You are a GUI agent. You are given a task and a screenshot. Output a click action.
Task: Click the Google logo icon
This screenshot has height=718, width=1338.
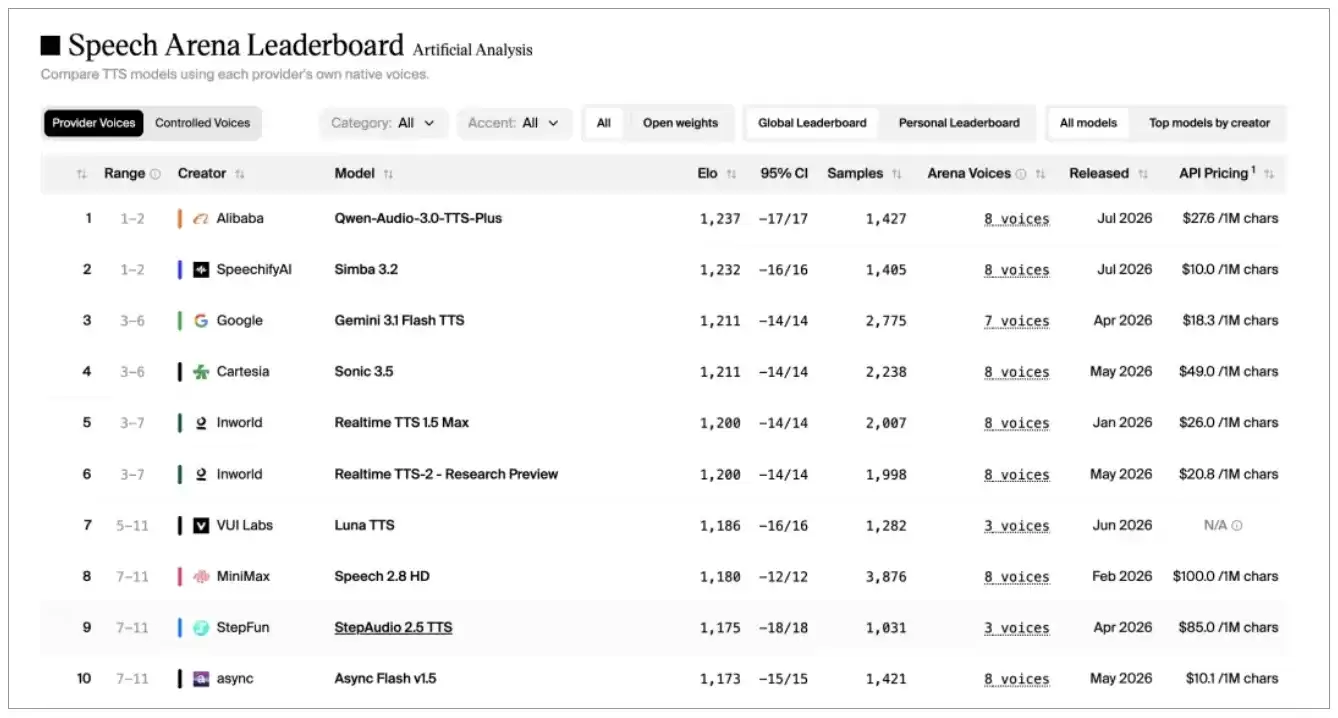click(201, 320)
